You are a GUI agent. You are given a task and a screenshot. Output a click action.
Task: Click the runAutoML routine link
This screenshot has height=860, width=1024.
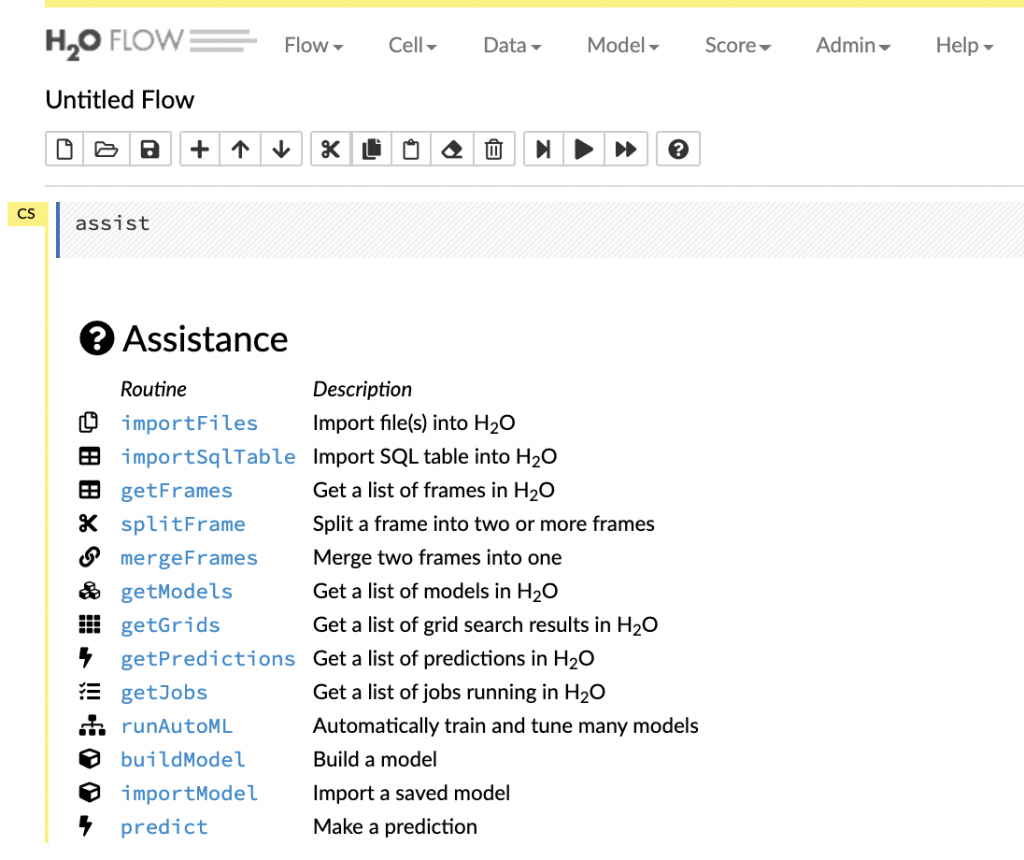coord(176,726)
